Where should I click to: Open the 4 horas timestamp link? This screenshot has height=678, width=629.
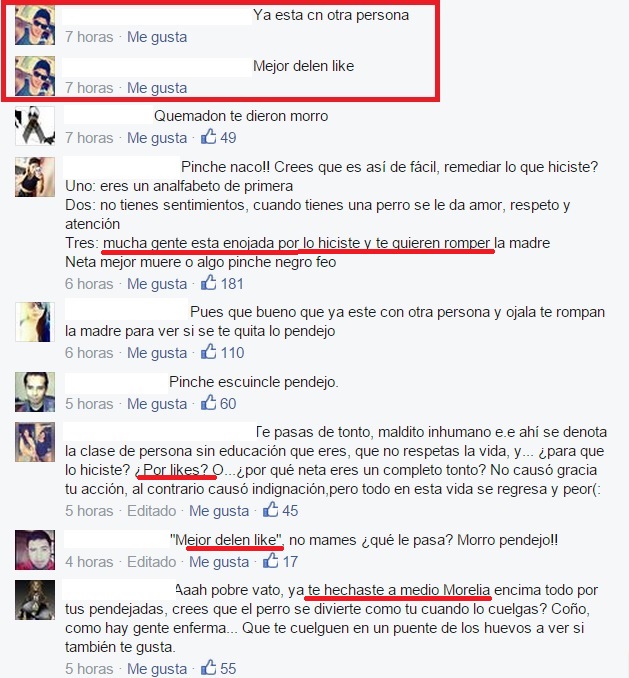pos(89,562)
